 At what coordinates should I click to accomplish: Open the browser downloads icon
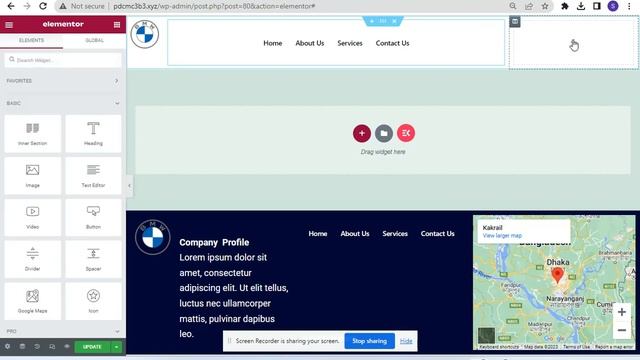pos(581,6)
